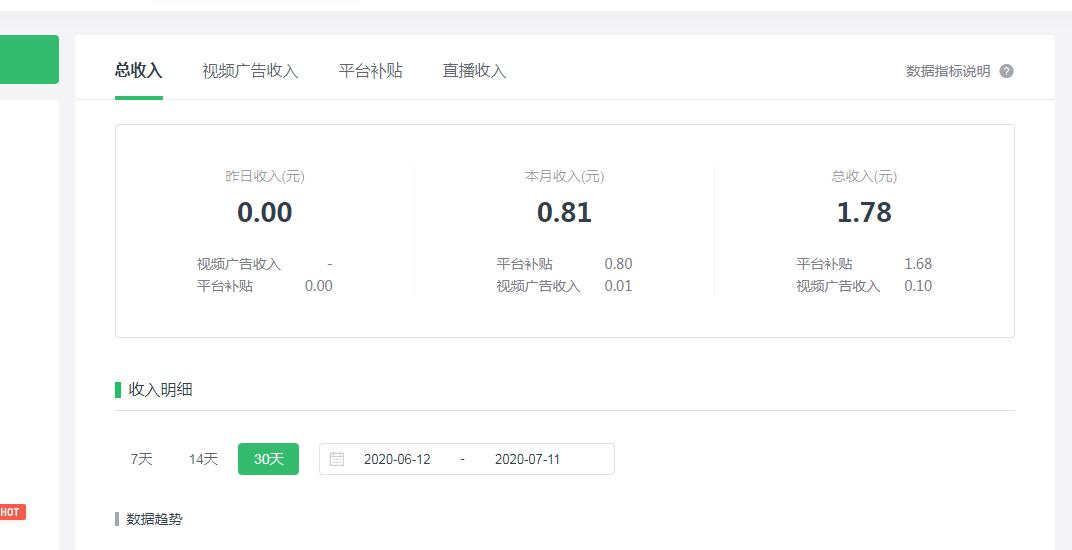Switch to the 视频广告收入 tab

pyautogui.click(x=250, y=70)
